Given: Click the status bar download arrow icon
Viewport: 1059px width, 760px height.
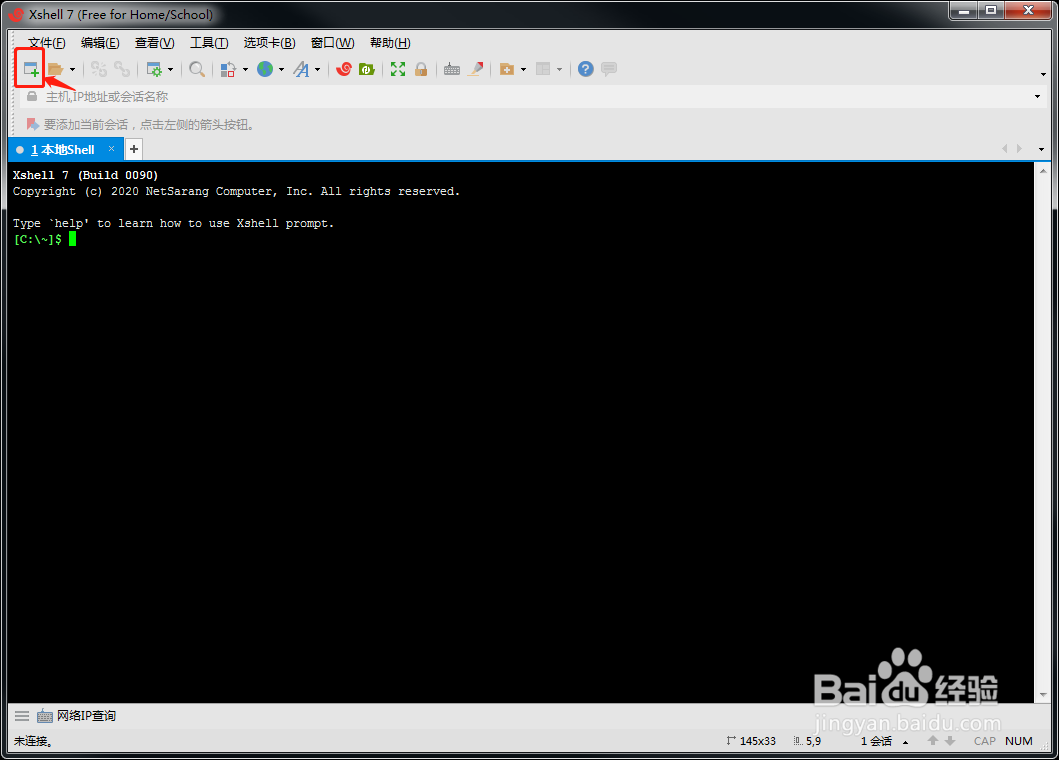Looking at the screenshot, I should (950, 741).
